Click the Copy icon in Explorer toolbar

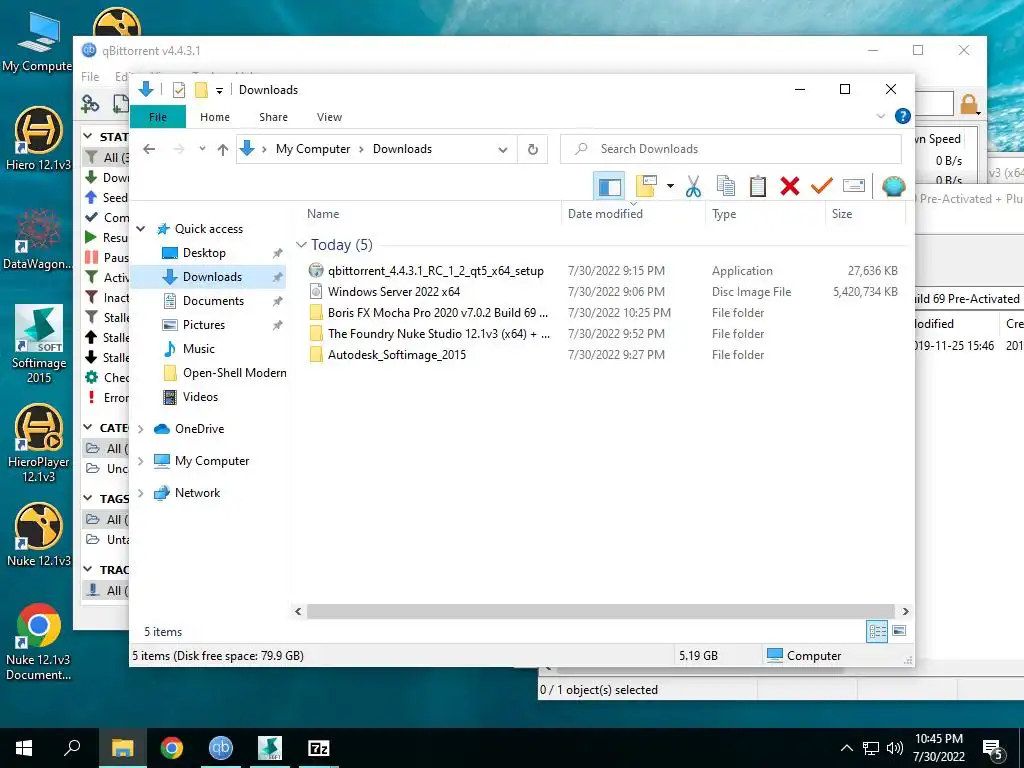[x=726, y=187]
